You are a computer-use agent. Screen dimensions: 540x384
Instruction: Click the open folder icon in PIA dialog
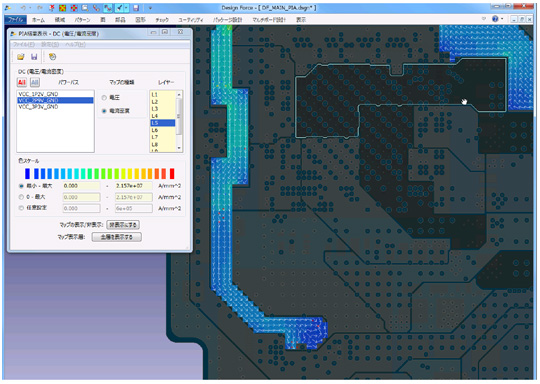21,57
